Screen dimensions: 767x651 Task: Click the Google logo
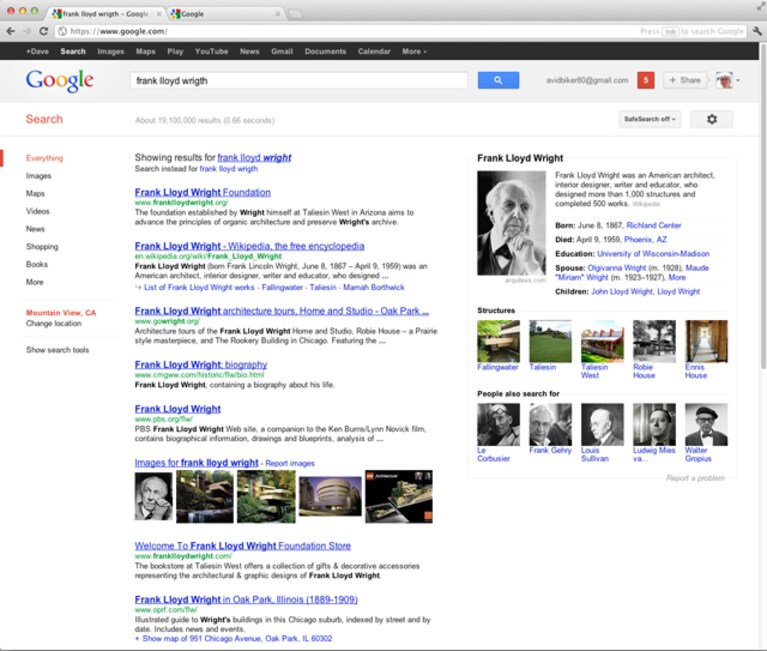tap(60, 81)
